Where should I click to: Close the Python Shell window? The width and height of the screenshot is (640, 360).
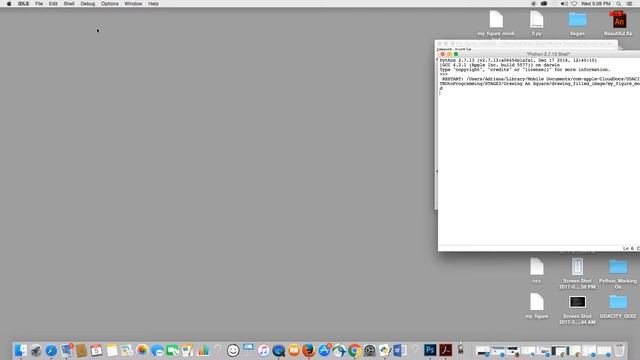(442, 54)
